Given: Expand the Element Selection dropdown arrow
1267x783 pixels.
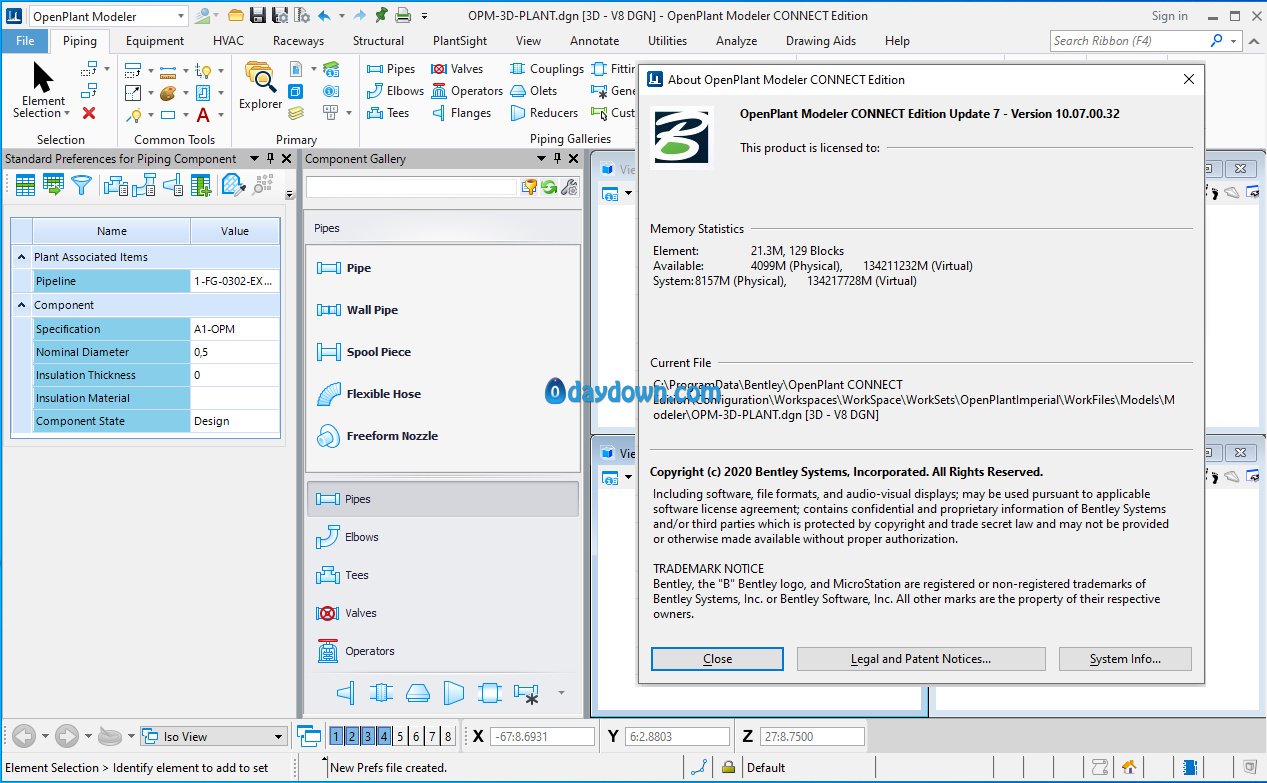Looking at the screenshot, I should coord(69,113).
